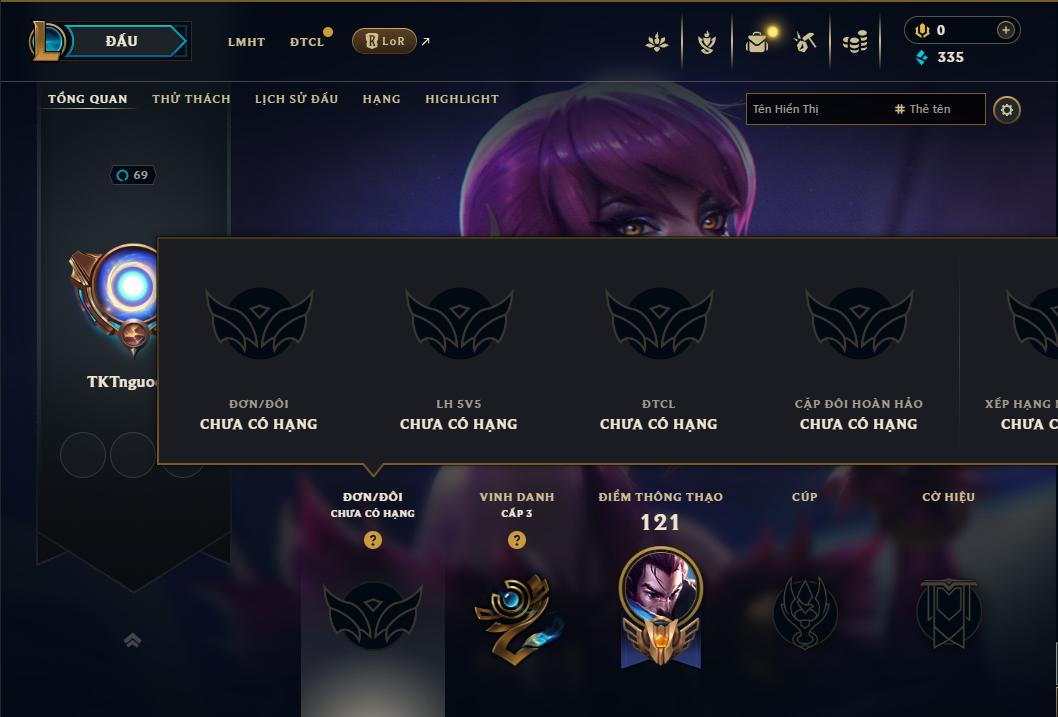Click the Honor level question mark icon
The width and height of the screenshot is (1058, 717).
point(517,540)
